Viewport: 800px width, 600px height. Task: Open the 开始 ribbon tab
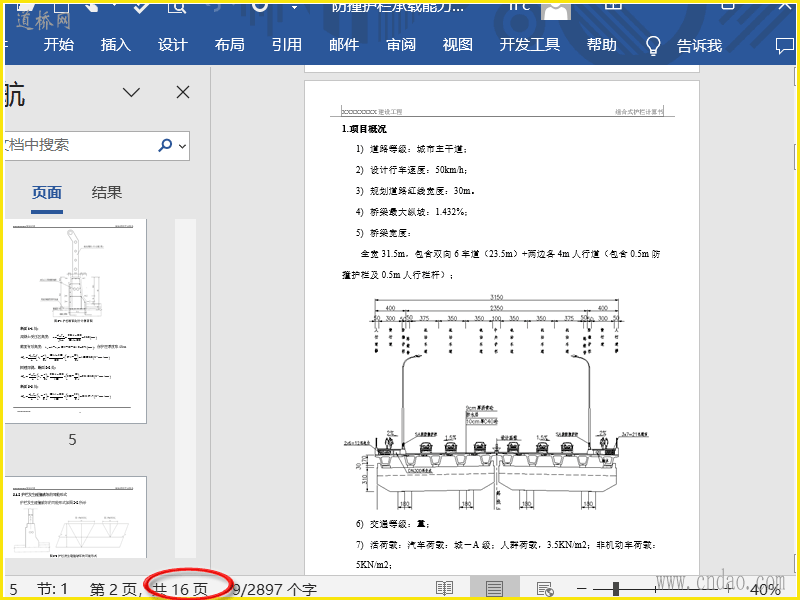point(59,45)
